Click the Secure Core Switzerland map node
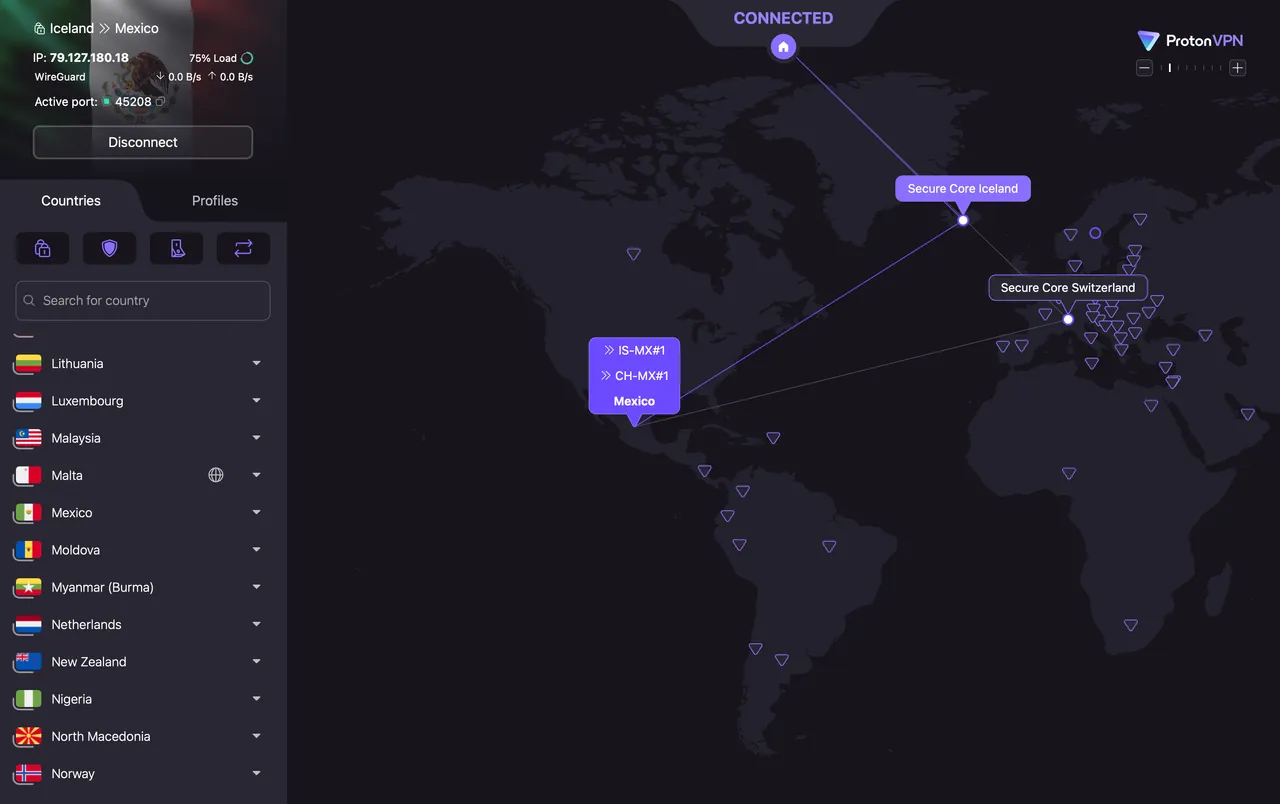Screen dimensions: 1280x804 coord(1068,319)
